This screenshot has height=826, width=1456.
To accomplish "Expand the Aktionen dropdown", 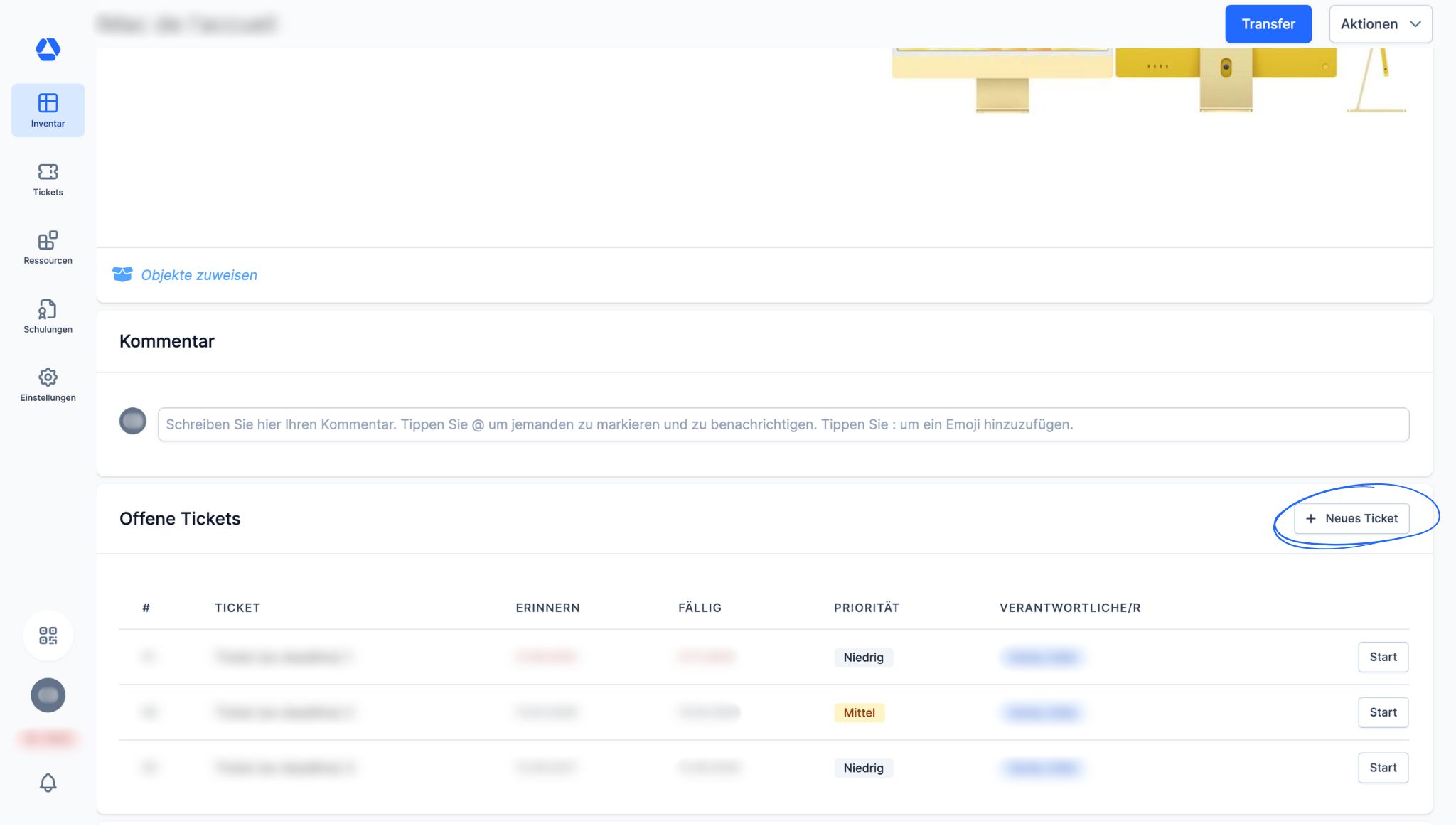I will (x=1380, y=24).
